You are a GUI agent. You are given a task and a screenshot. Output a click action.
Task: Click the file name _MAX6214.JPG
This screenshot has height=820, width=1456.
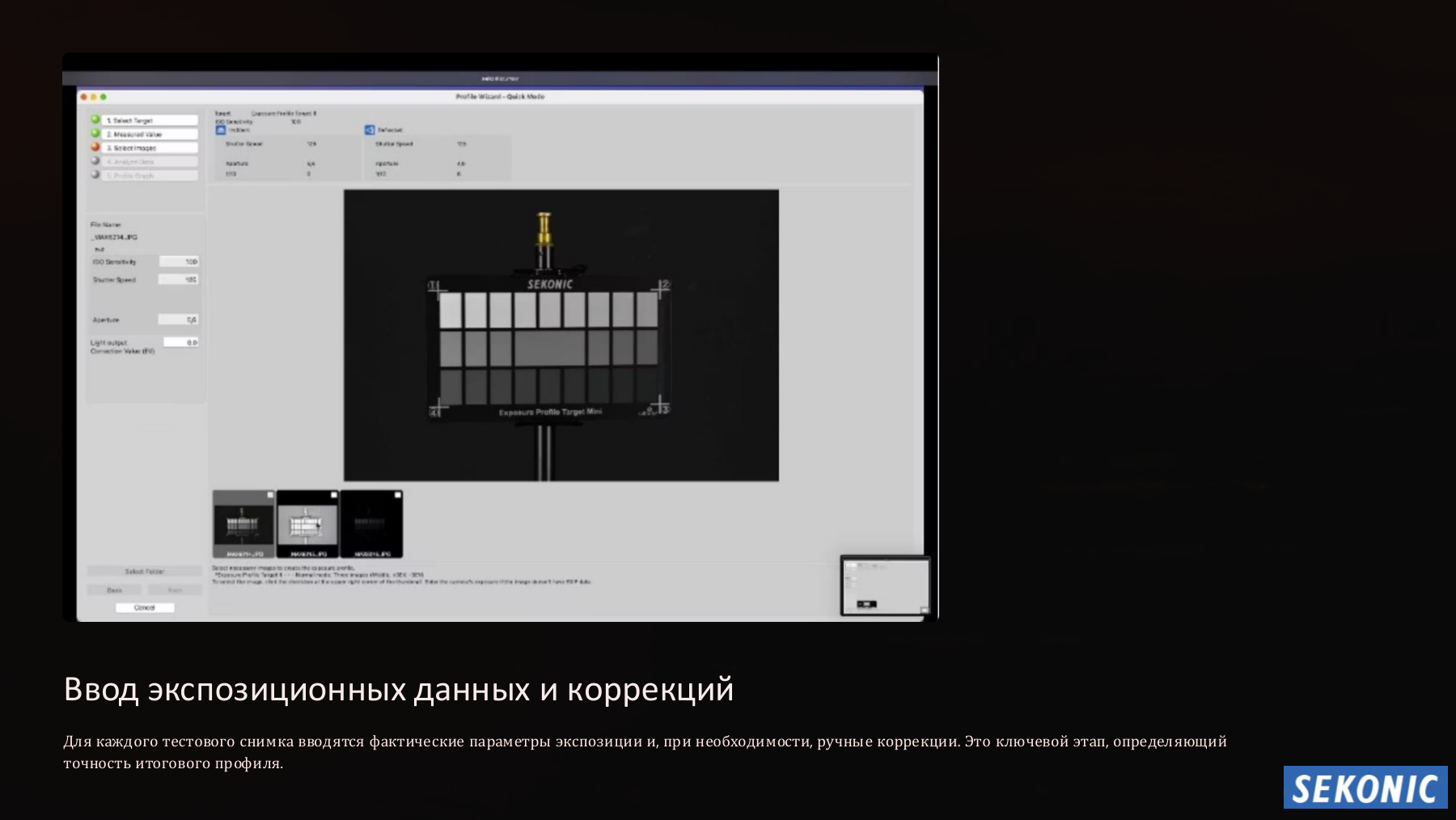click(114, 238)
